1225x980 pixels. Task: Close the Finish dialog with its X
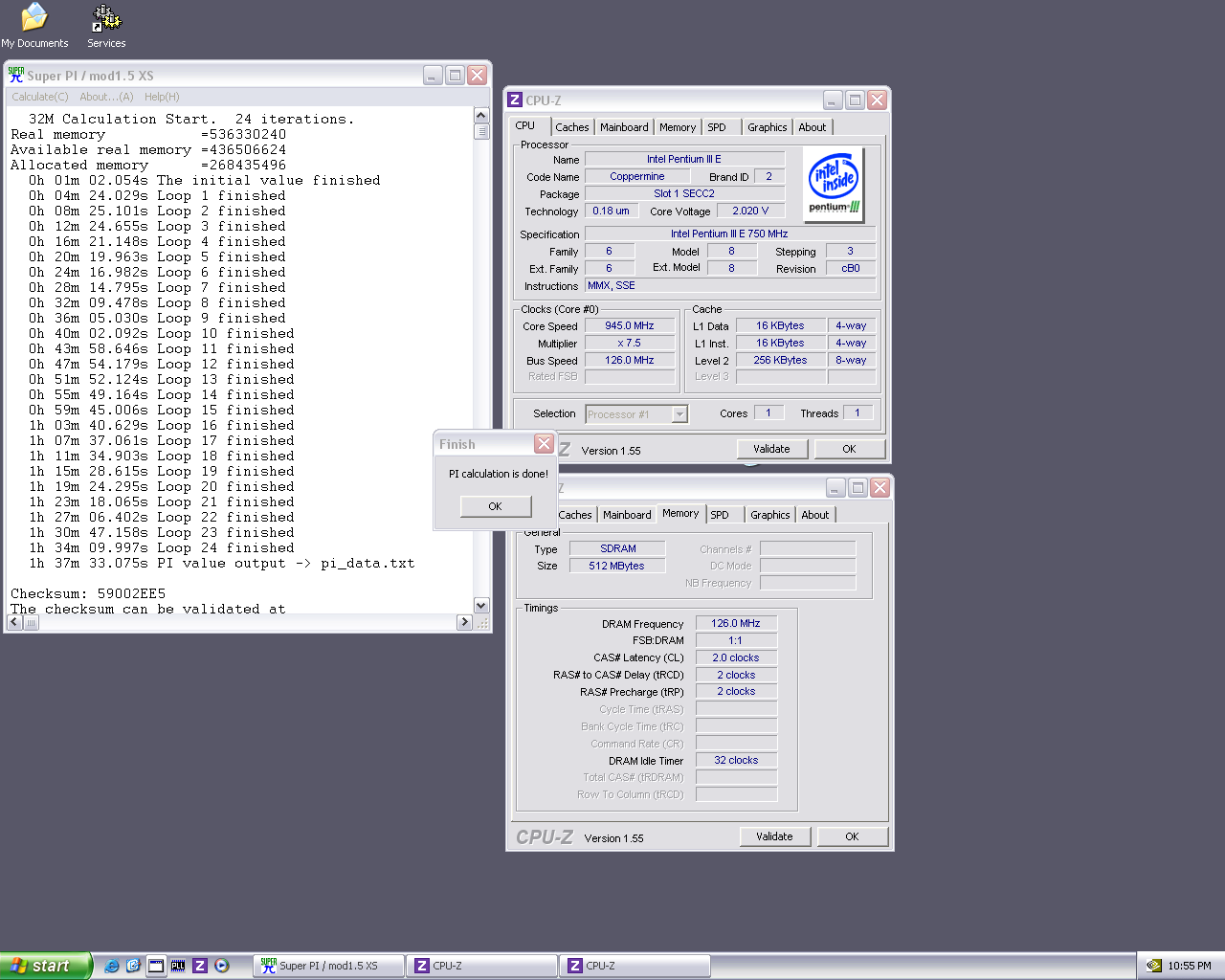[544, 443]
